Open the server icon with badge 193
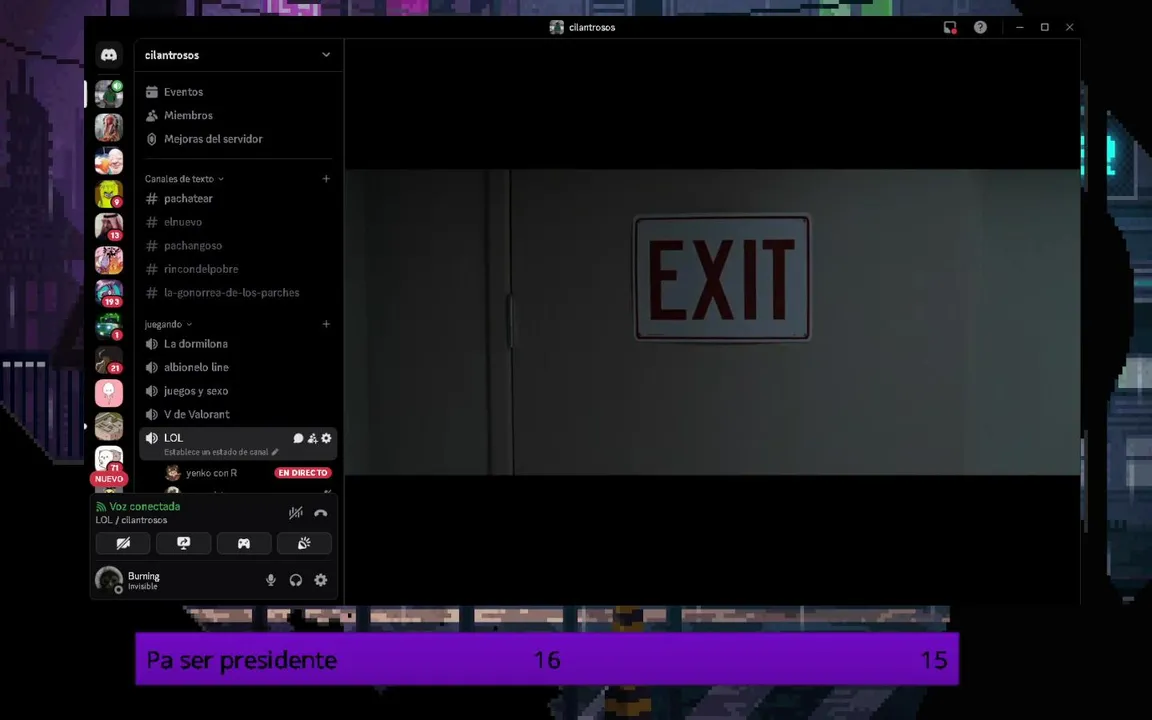 pyautogui.click(x=109, y=293)
